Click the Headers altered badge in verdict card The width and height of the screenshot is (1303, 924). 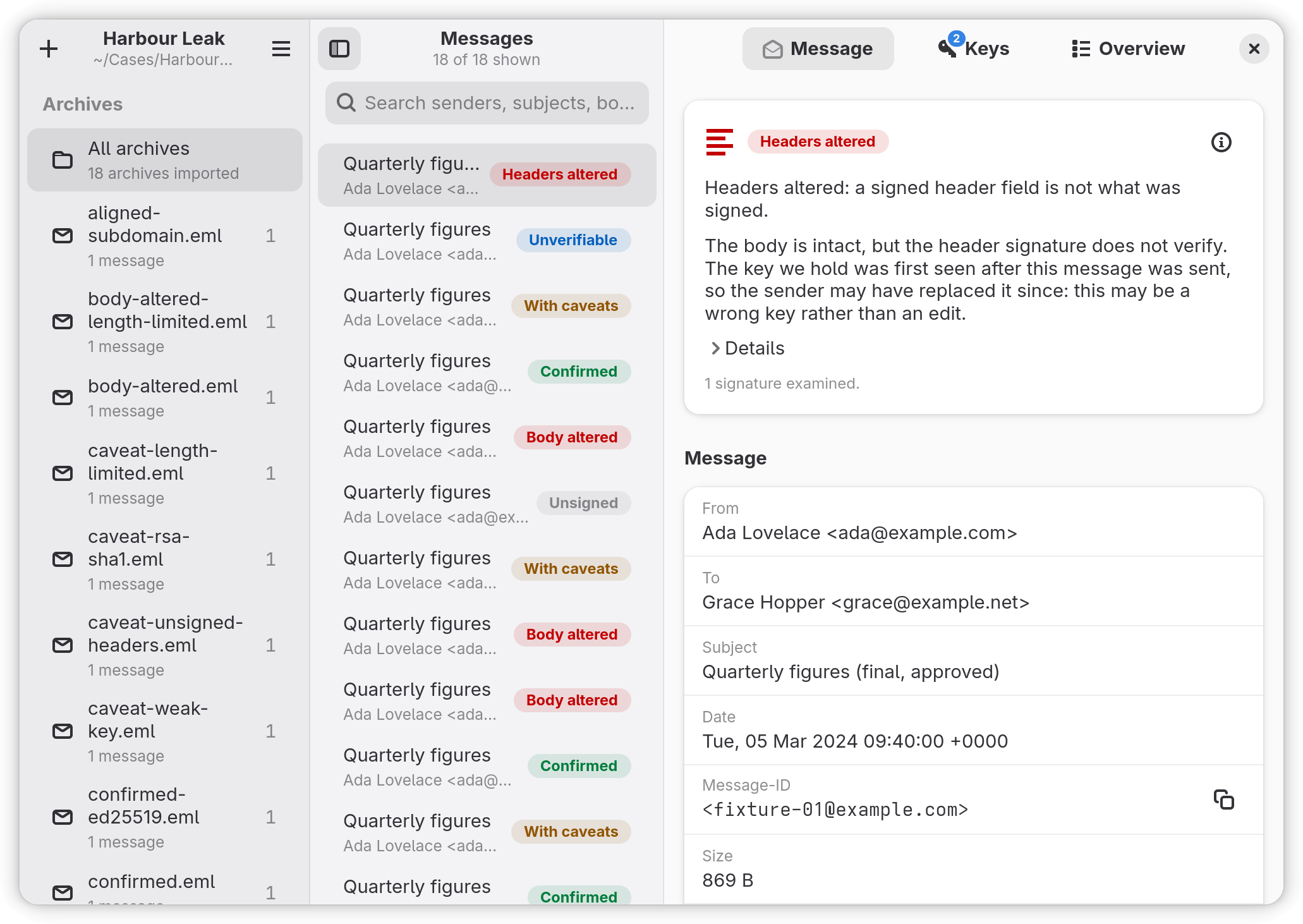click(x=818, y=142)
